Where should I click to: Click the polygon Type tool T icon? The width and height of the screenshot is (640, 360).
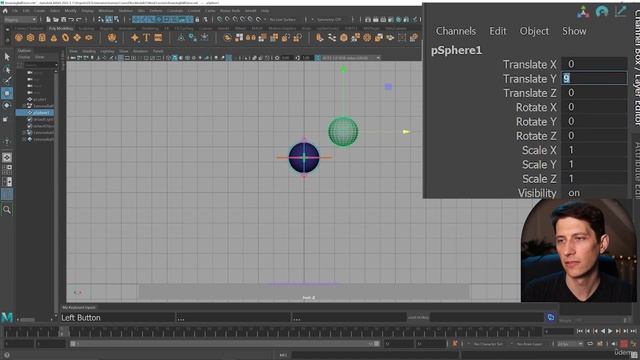coord(147,38)
